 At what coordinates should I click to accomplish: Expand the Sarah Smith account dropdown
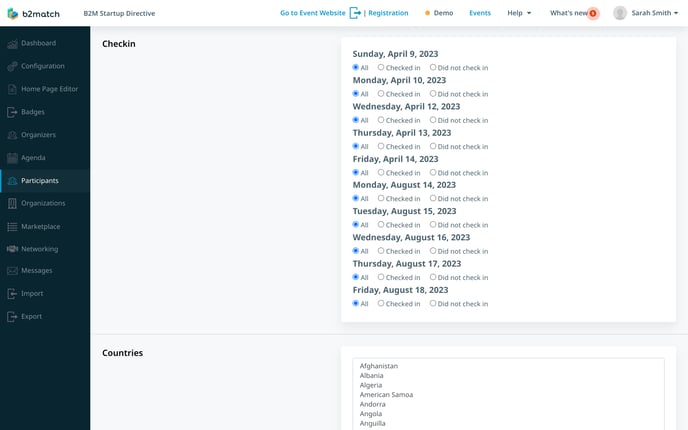pos(655,13)
